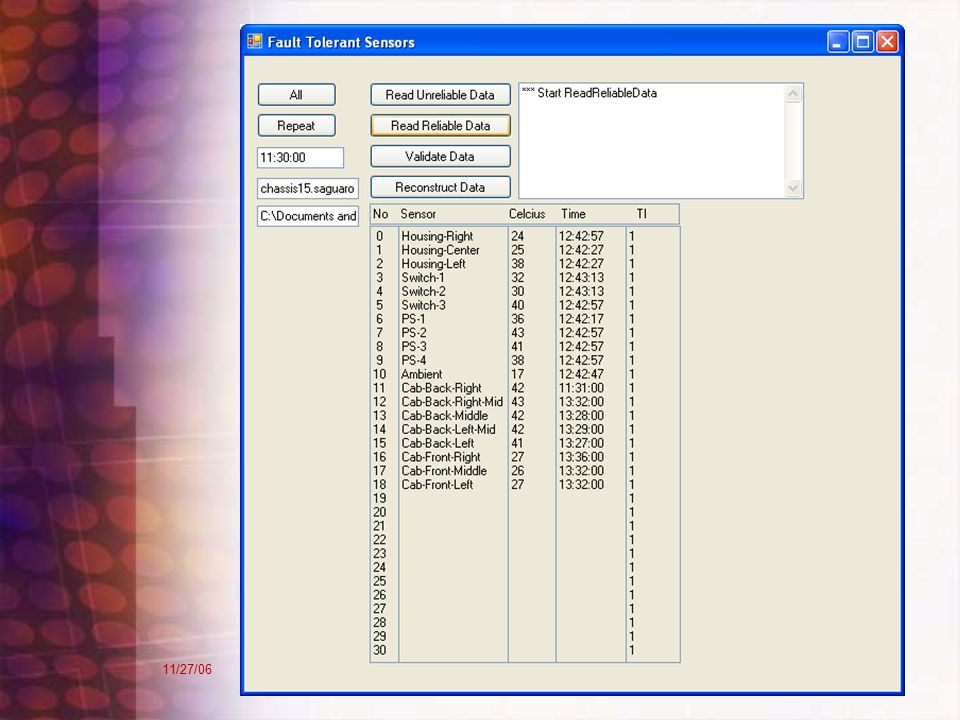This screenshot has width=960, height=720.
Task: Click the 13:28:00 time value
Action: tap(581, 416)
